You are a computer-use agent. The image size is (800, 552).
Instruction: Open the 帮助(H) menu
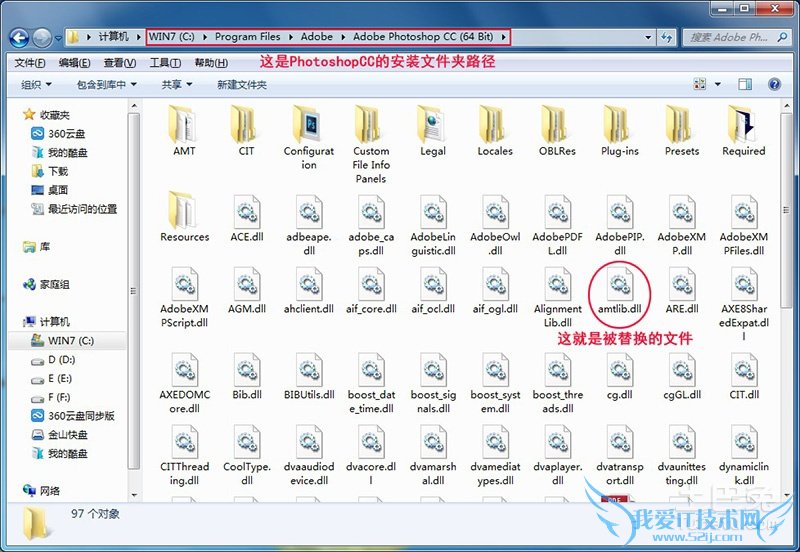[x=211, y=63]
